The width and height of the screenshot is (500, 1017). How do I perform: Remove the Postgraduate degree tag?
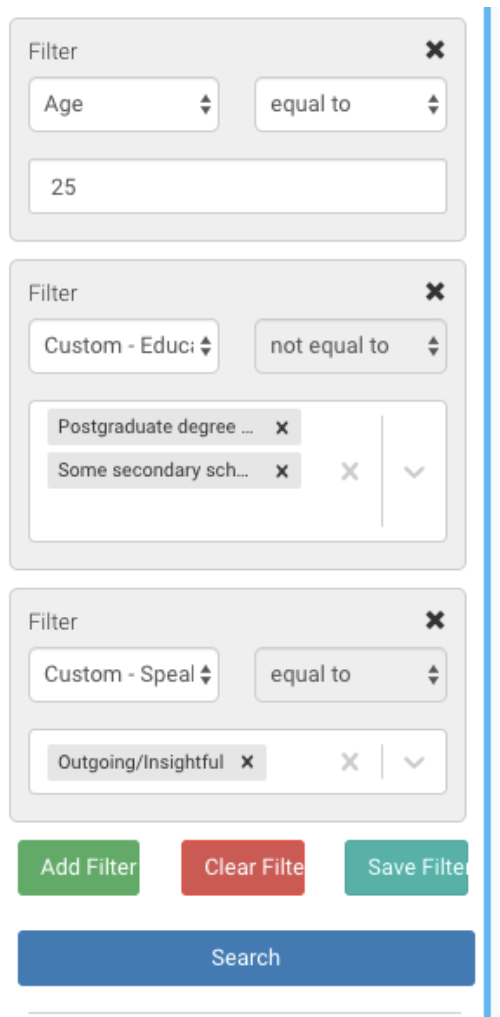(281, 427)
